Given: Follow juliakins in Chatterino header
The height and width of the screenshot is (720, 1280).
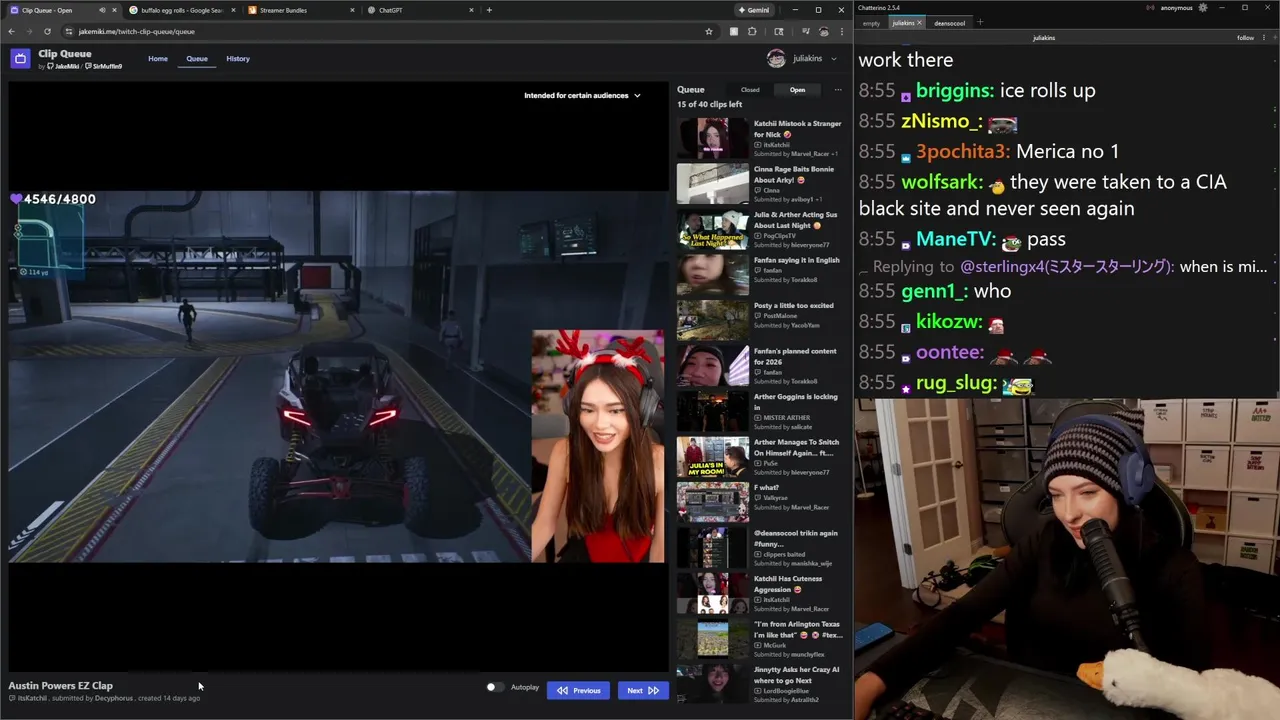Looking at the screenshot, I should tap(1246, 38).
